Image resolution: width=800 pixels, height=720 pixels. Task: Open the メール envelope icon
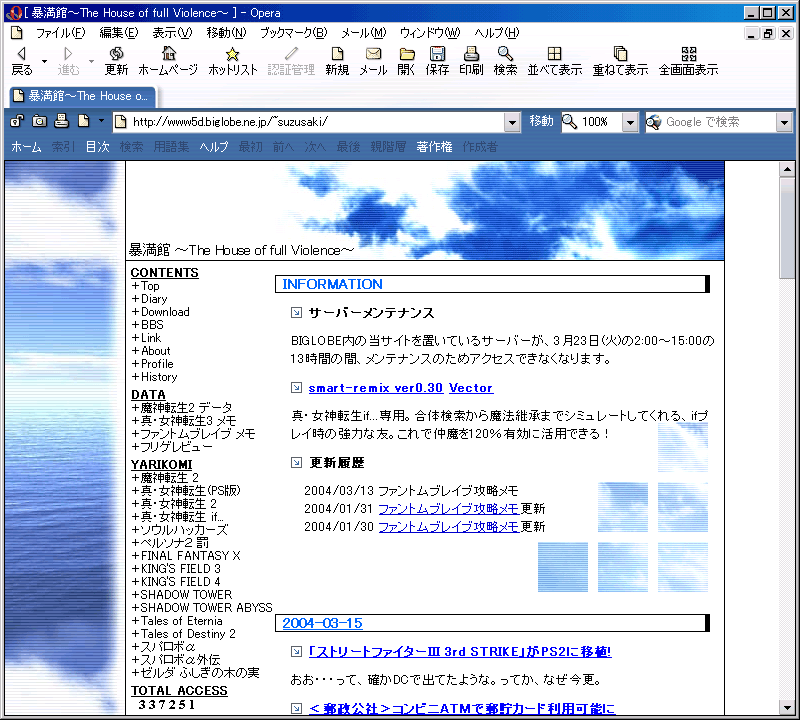(x=373, y=54)
